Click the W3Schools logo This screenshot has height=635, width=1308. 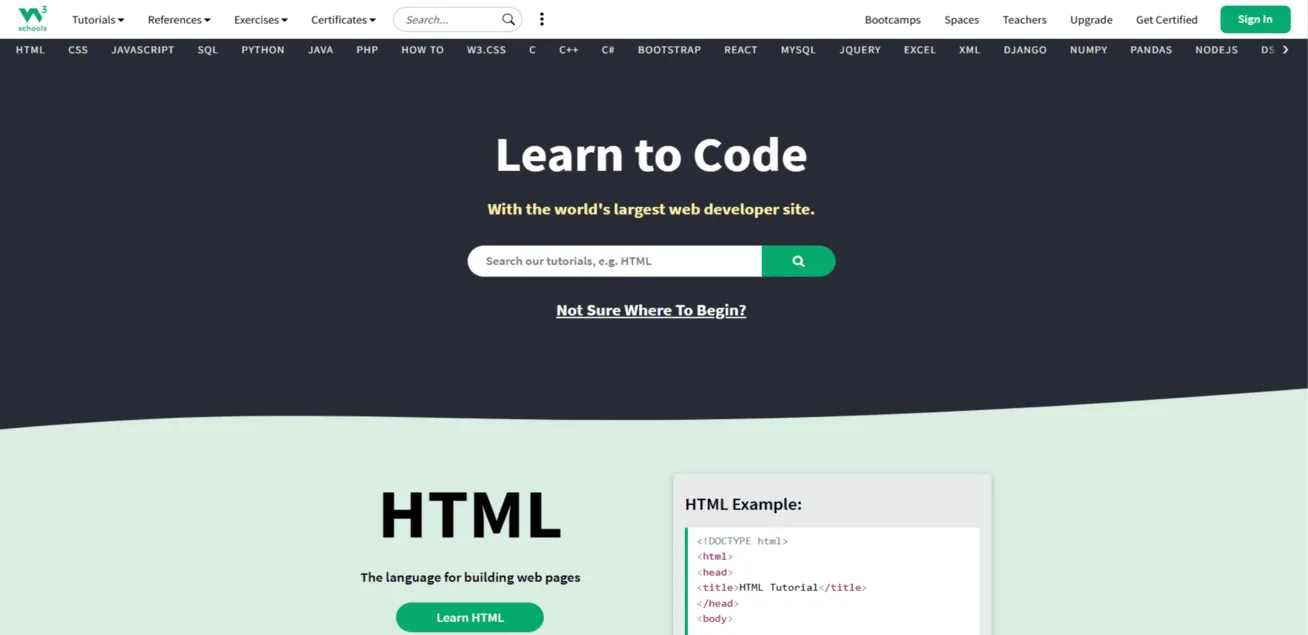(33, 19)
